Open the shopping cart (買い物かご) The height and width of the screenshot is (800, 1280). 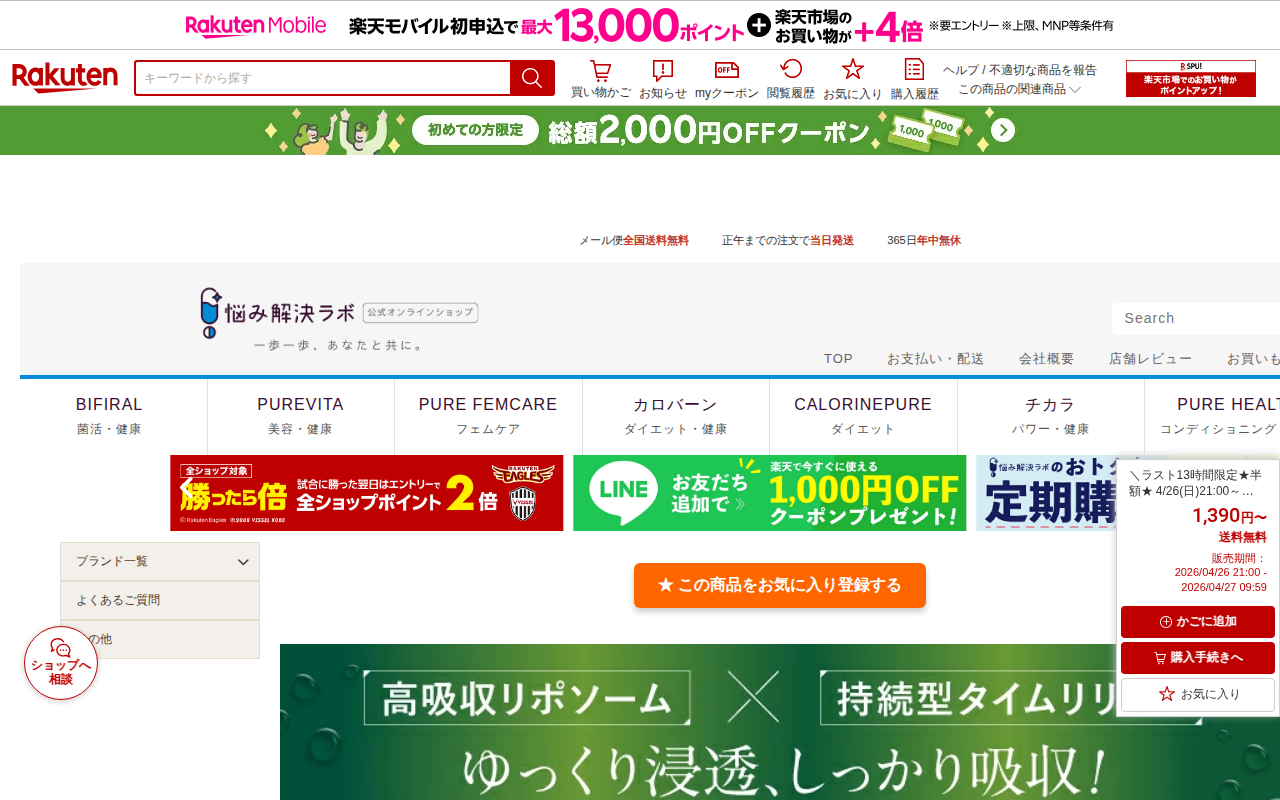[x=601, y=79]
